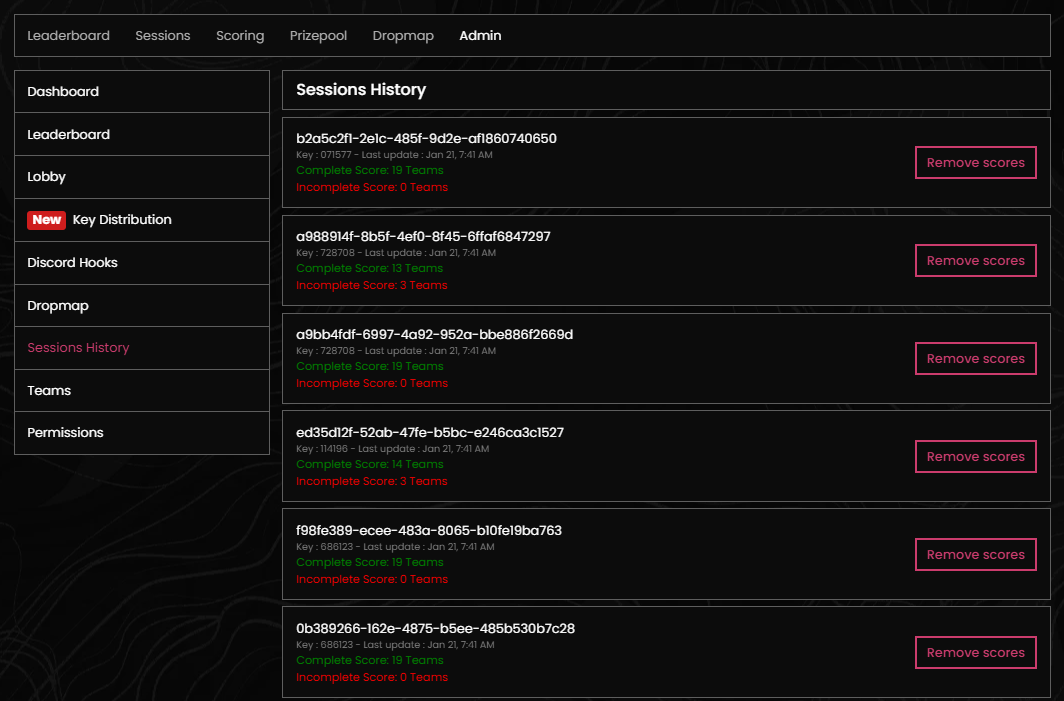
Task: Open Leaderboard in the top navigation bar
Action: [68, 36]
